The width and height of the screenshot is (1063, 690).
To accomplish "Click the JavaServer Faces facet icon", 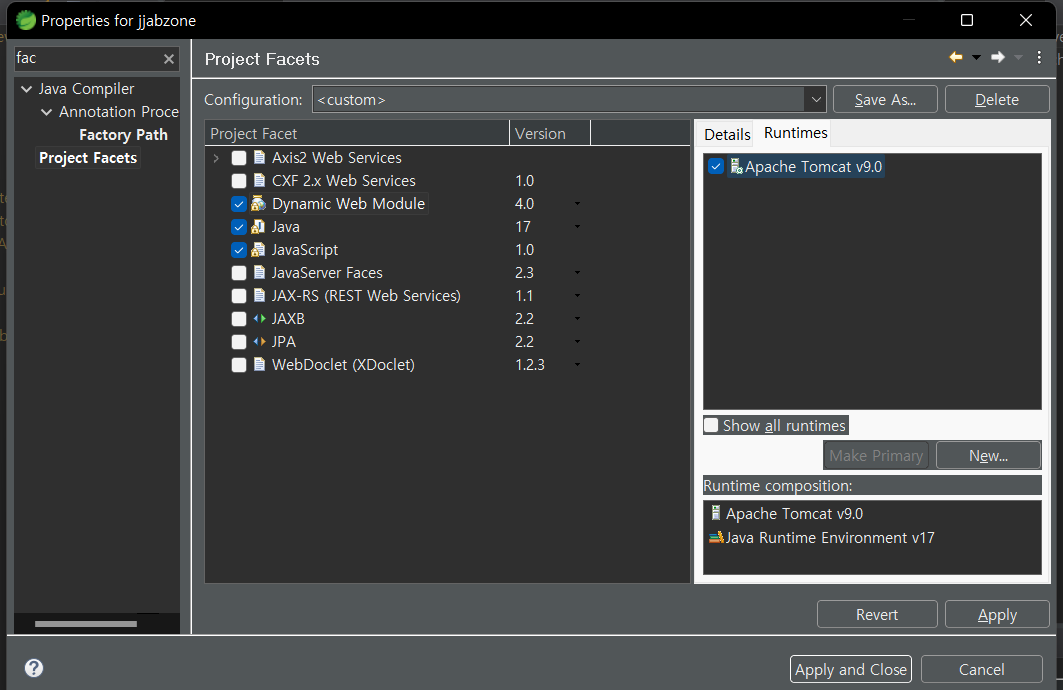I will coord(259,272).
